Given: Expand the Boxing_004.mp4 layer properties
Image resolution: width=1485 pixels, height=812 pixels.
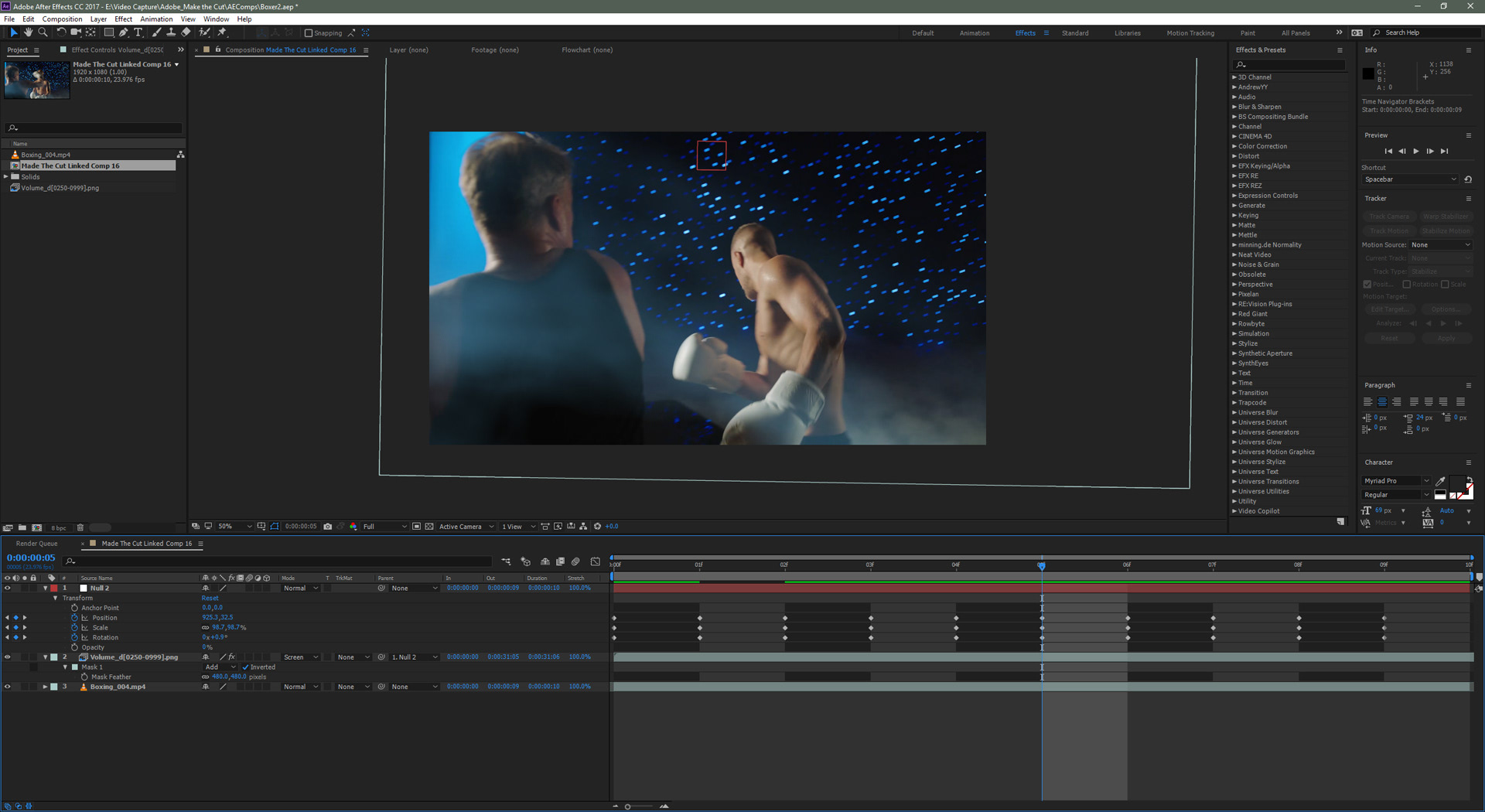Looking at the screenshot, I should coord(45,687).
